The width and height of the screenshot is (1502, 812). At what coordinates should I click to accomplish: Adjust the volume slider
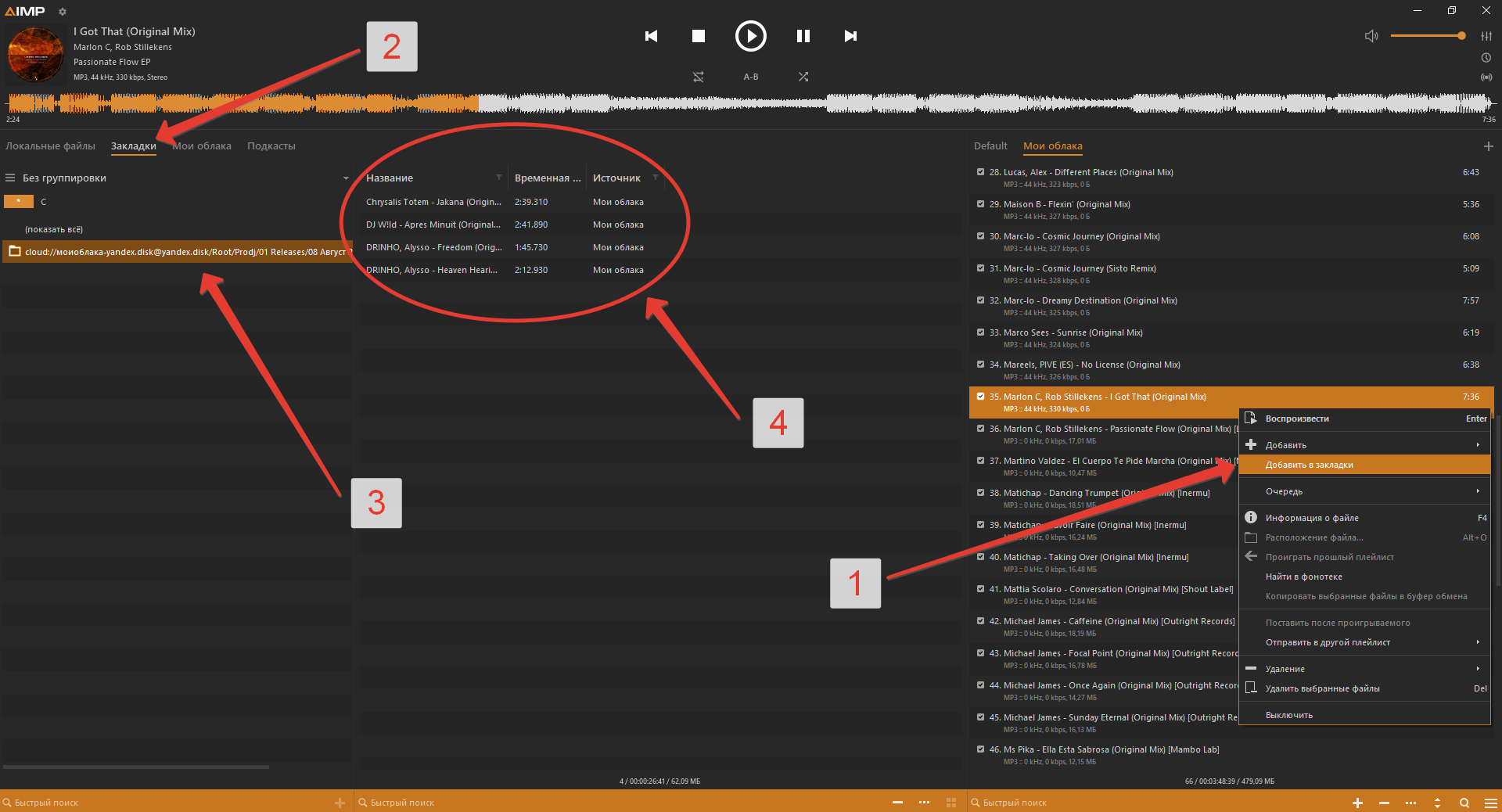click(x=1427, y=36)
